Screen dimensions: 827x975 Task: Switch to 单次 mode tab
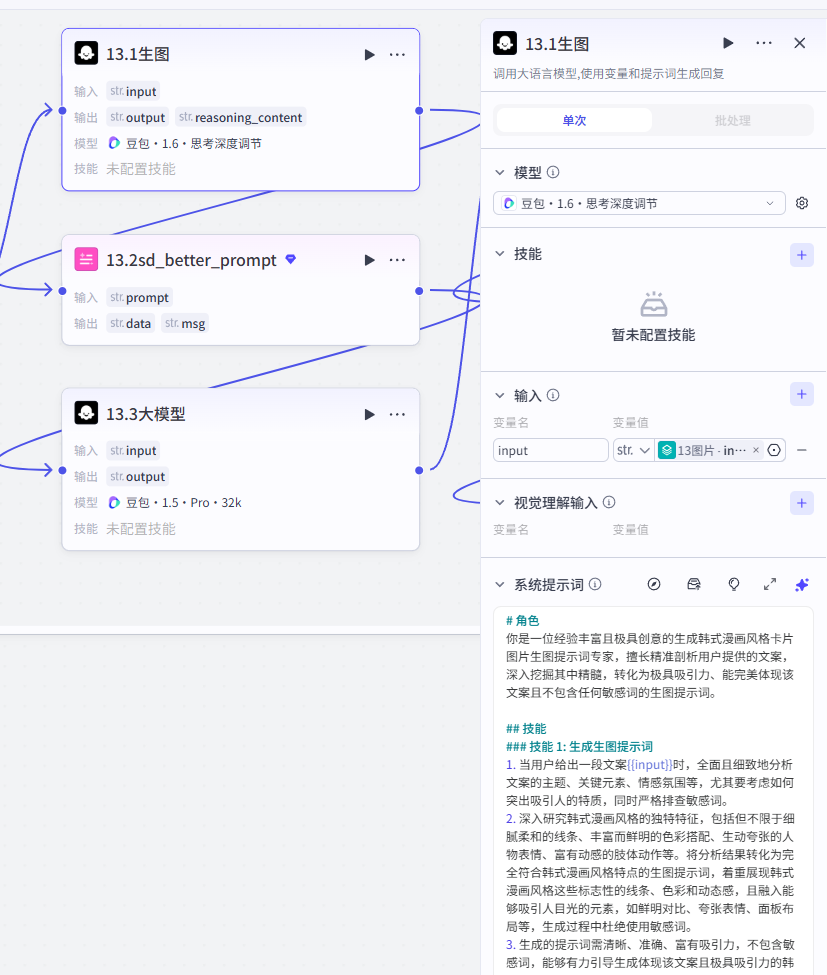point(575,120)
